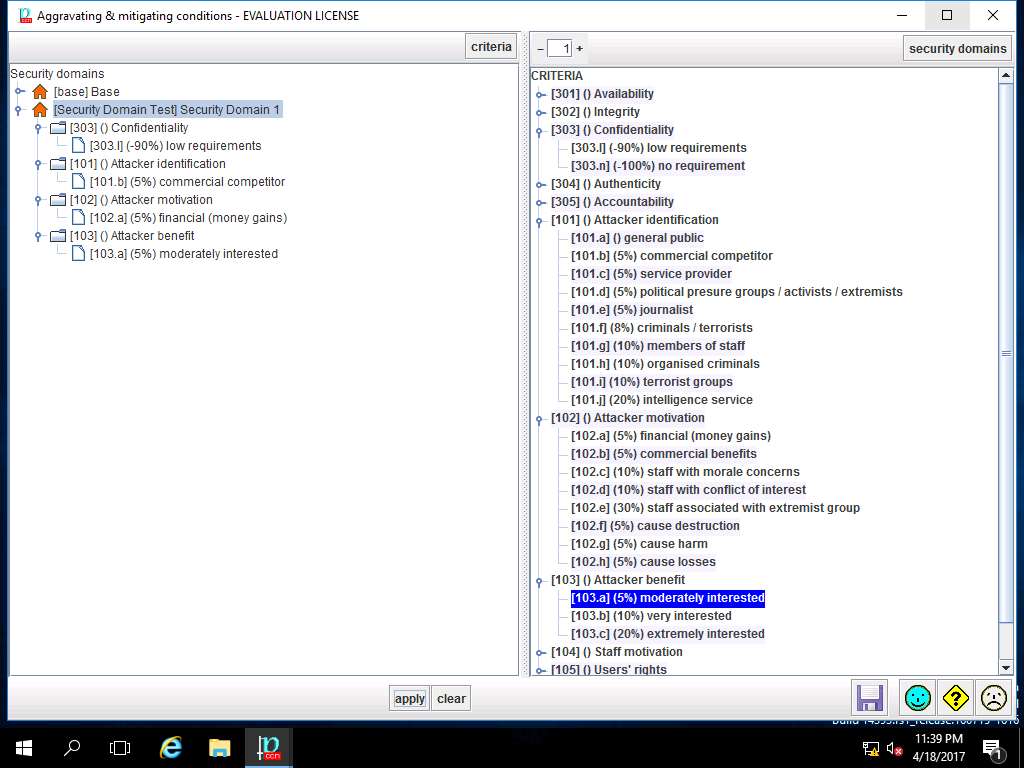Open Windows Start menu
This screenshot has width=1024, height=768.
[x=24, y=748]
